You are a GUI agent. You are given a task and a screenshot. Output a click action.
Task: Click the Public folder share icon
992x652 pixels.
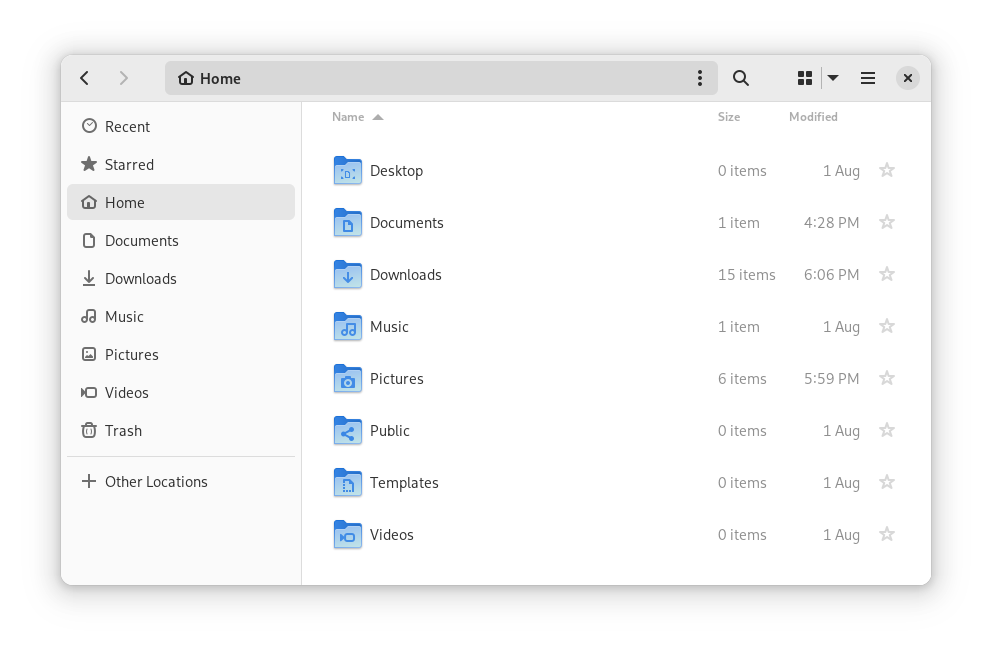(347, 431)
